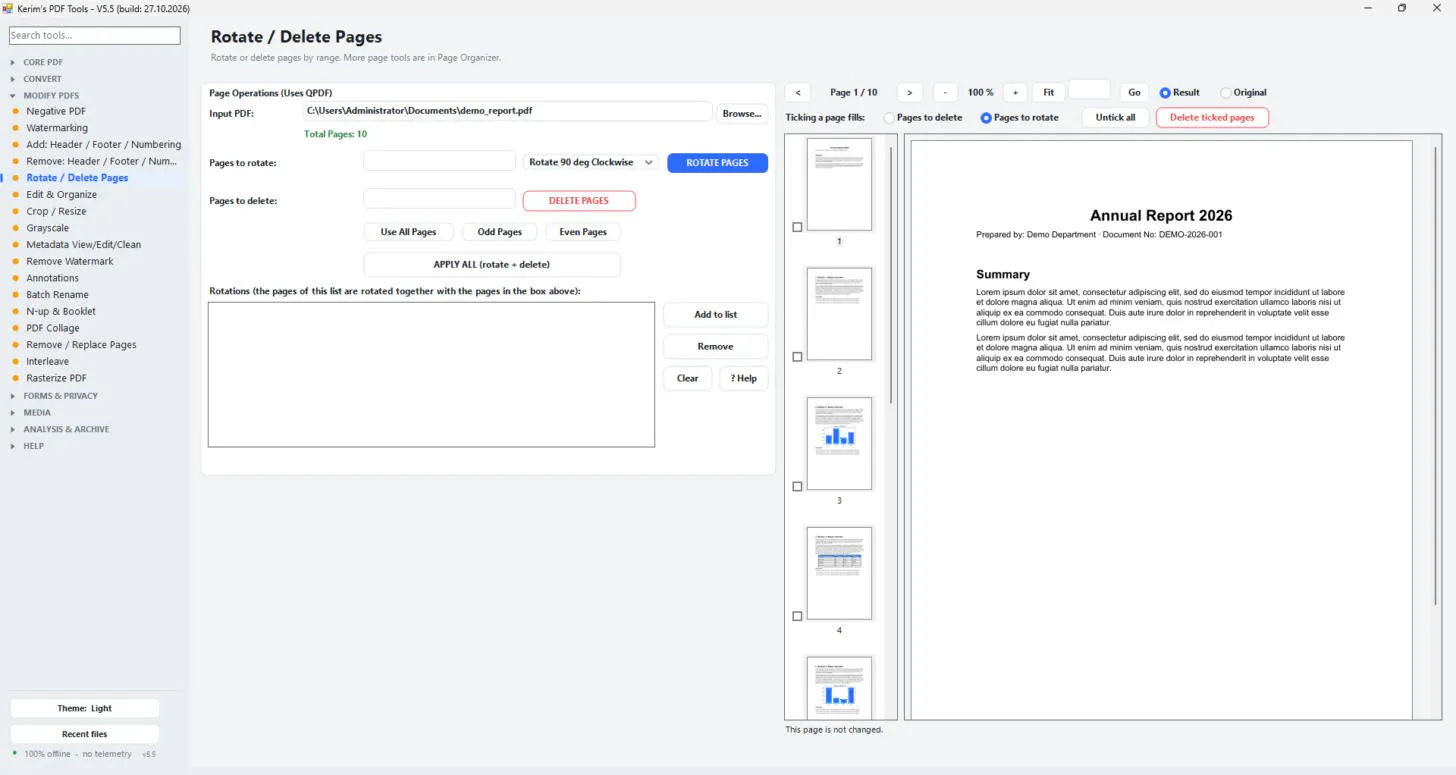
Task: Tick the checkbox for page 3 thumbnail
Action: 797,487
